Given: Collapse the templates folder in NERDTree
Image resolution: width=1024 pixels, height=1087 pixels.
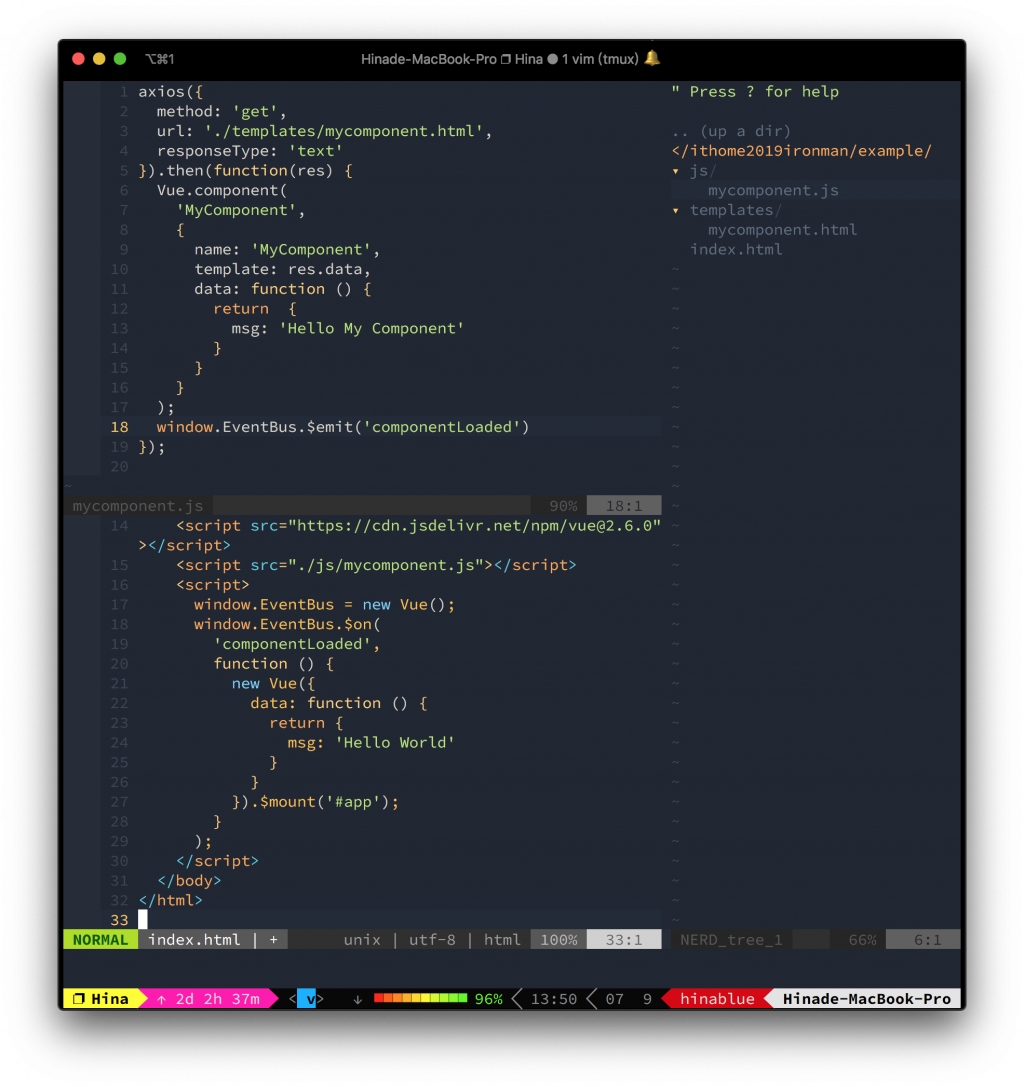Looking at the screenshot, I should tap(676, 210).
